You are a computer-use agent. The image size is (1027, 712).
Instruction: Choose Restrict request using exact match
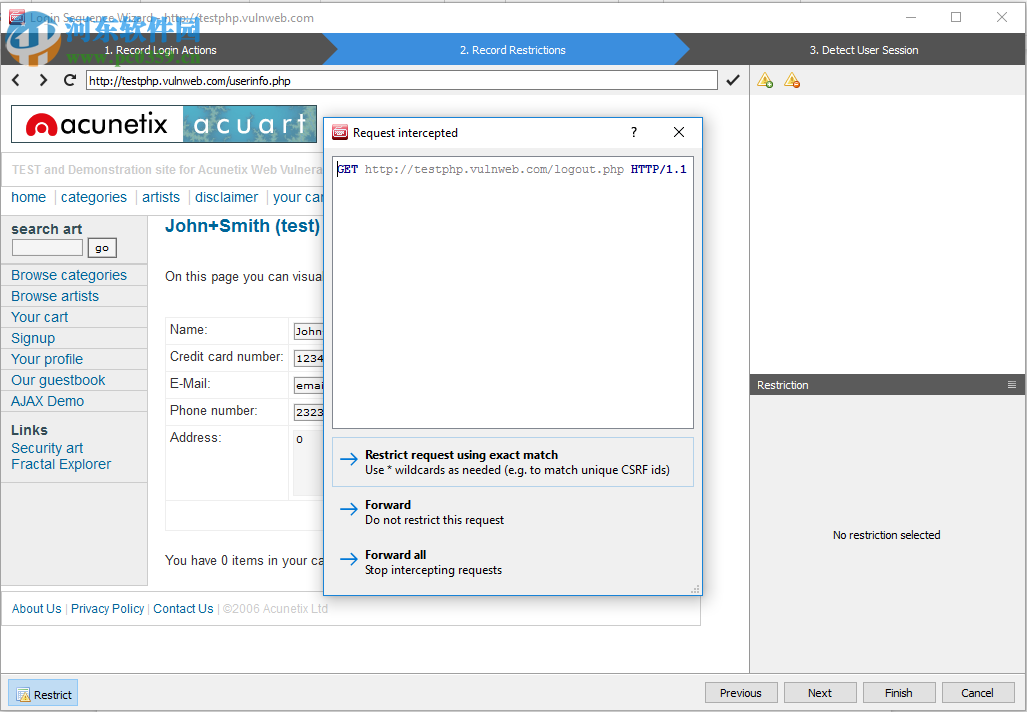point(513,462)
